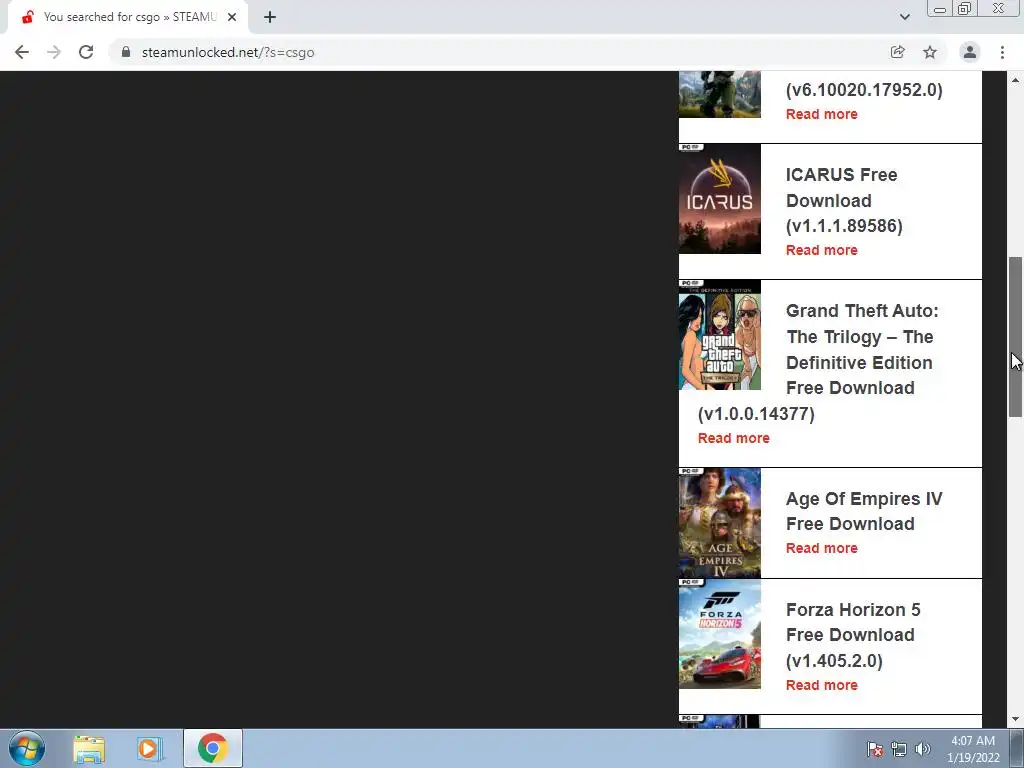1024x768 pixels.
Task: Click Show desktop strip beside the clock
Action: coord(1017,748)
